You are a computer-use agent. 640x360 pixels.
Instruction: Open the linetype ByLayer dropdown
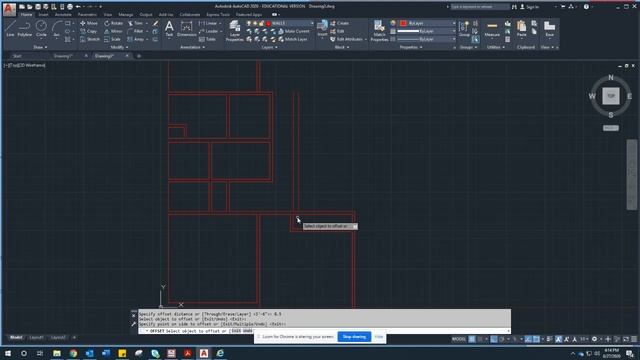427,39
